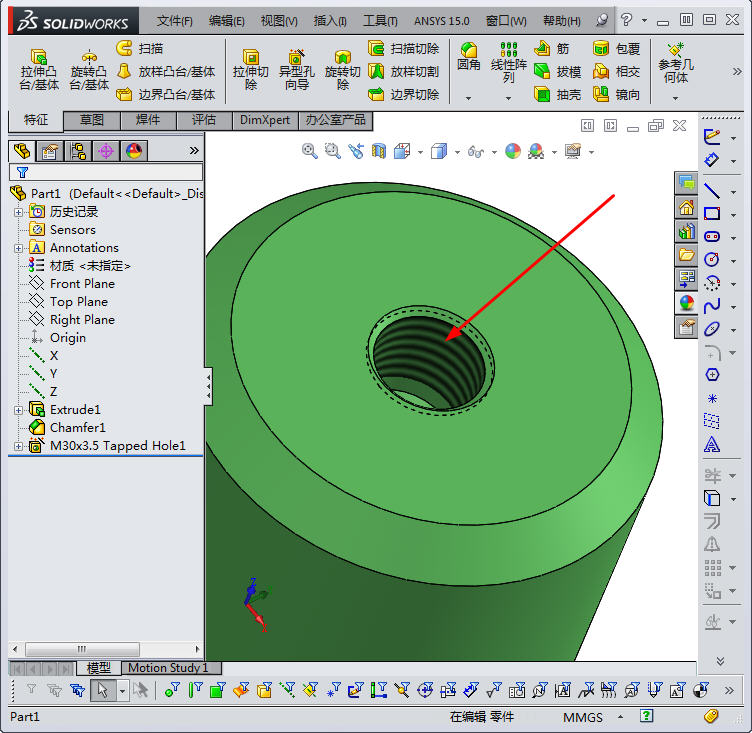Click the 镜向 (Mirror) button
Image resolution: width=752 pixels, height=733 pixels.
pyautogui.click(x=616, y=94)
